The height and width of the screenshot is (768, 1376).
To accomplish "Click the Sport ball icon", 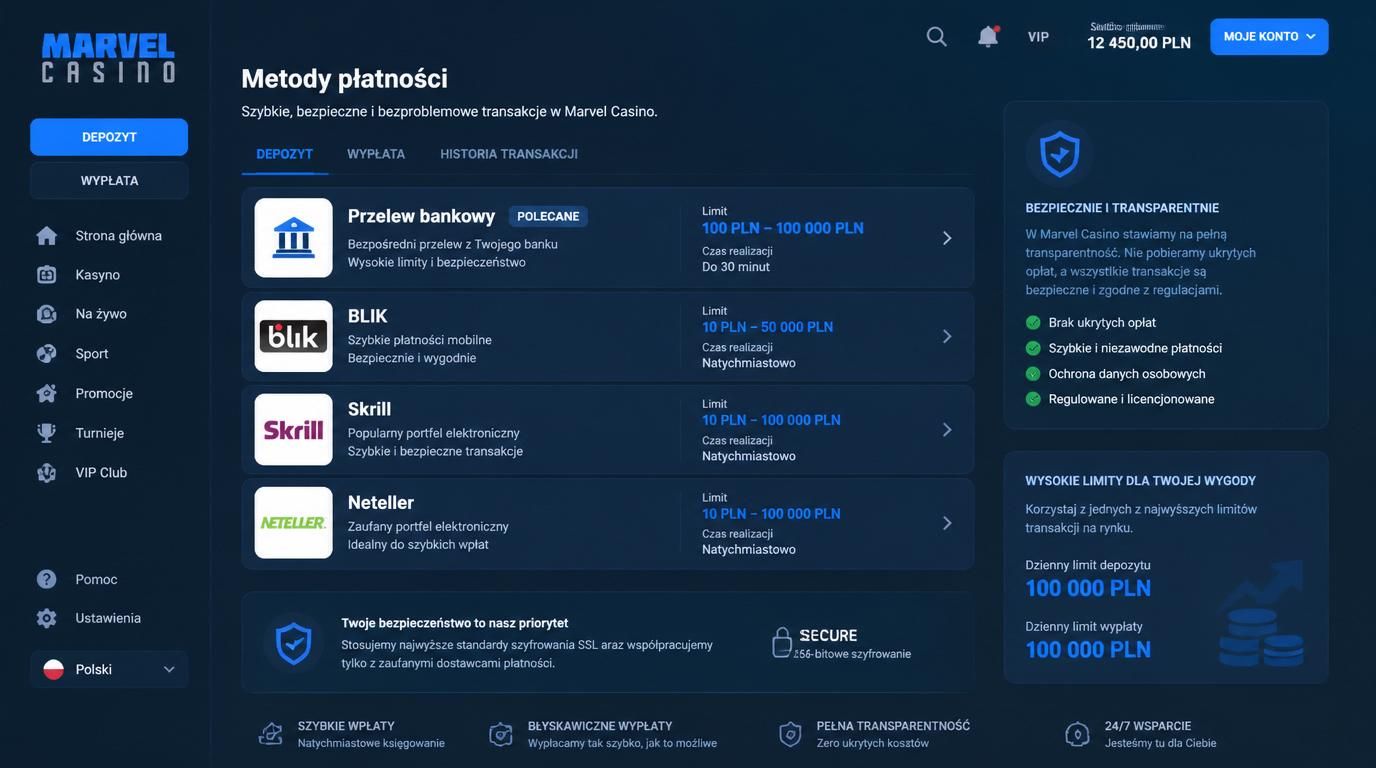I will point(47,354).
